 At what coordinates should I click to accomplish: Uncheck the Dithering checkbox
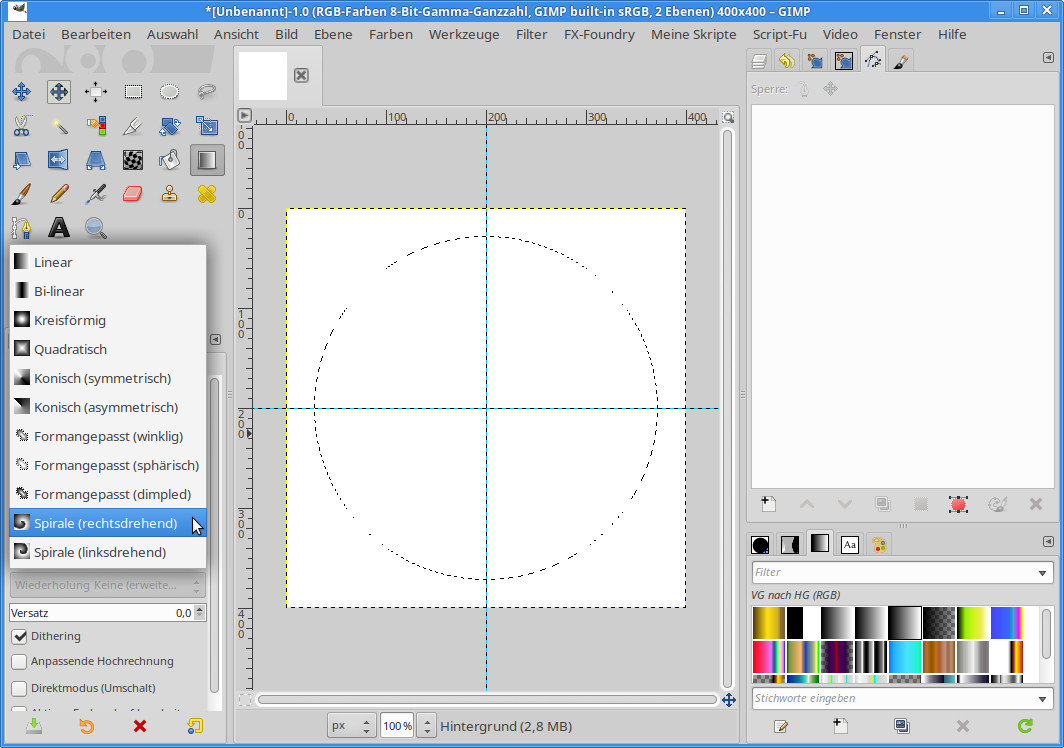point(19,636)
